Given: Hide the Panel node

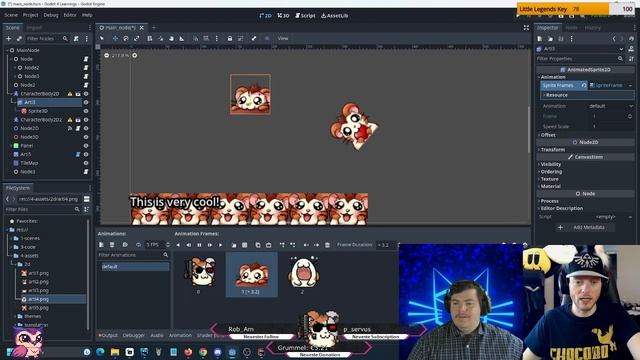Looking at the screenshot, I should (86, 146).
